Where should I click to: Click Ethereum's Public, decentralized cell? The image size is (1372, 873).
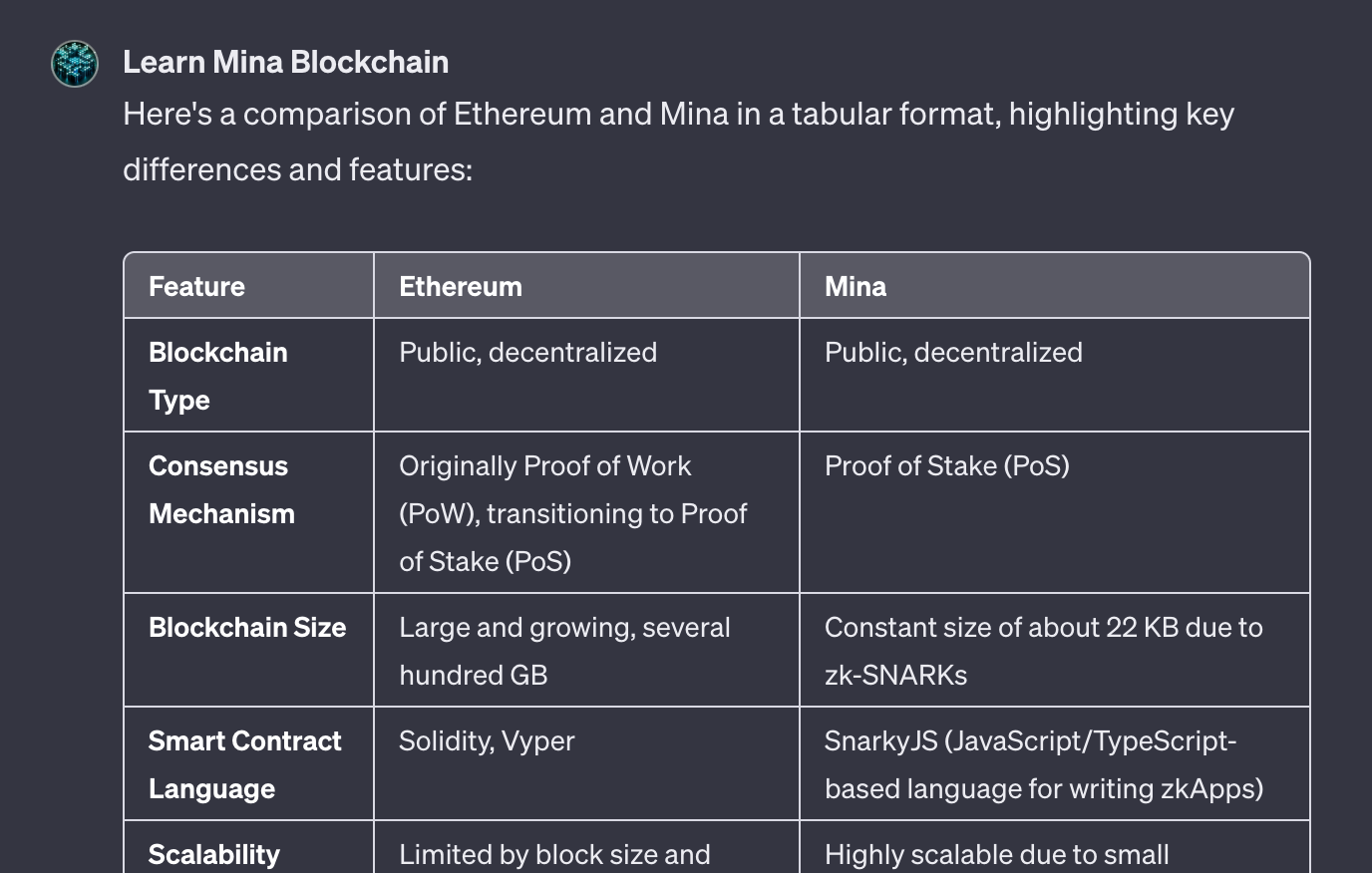click(586, 376)
